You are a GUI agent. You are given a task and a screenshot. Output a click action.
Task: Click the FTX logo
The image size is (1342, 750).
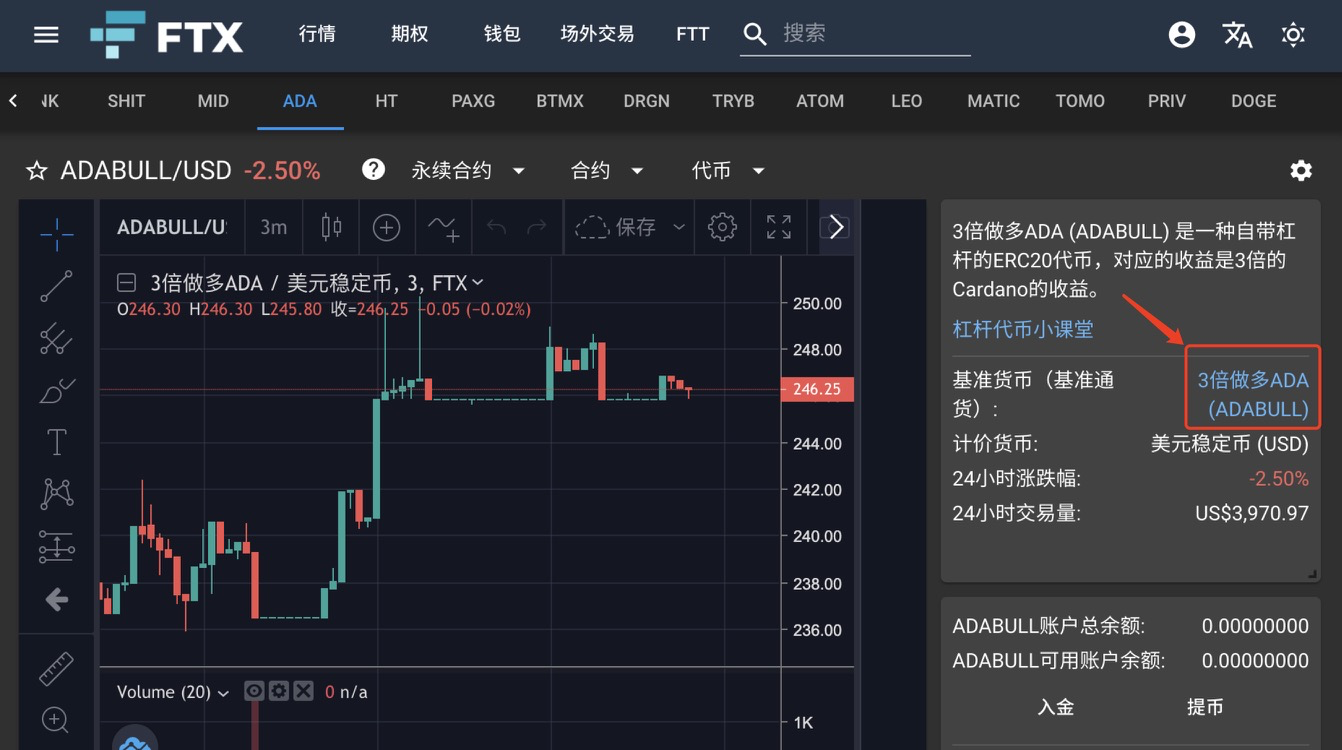[x=166, y=36]
